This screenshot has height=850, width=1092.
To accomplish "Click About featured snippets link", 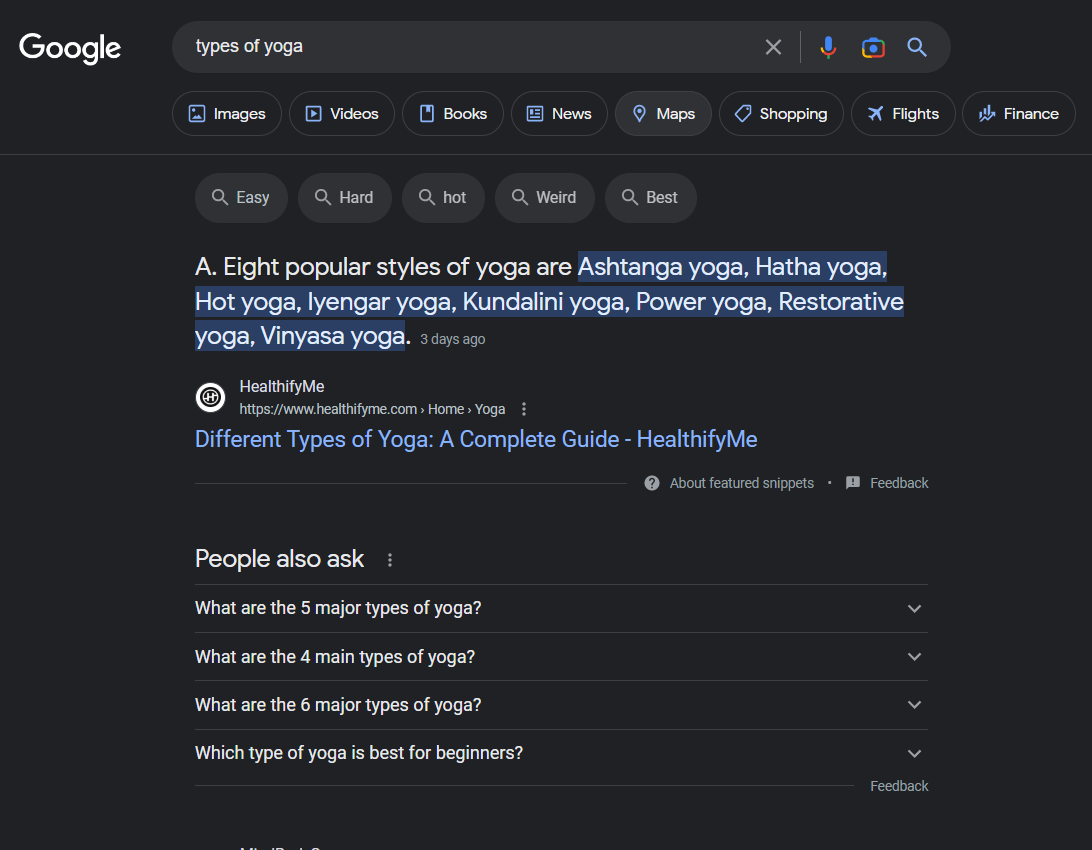I will 742,483.
